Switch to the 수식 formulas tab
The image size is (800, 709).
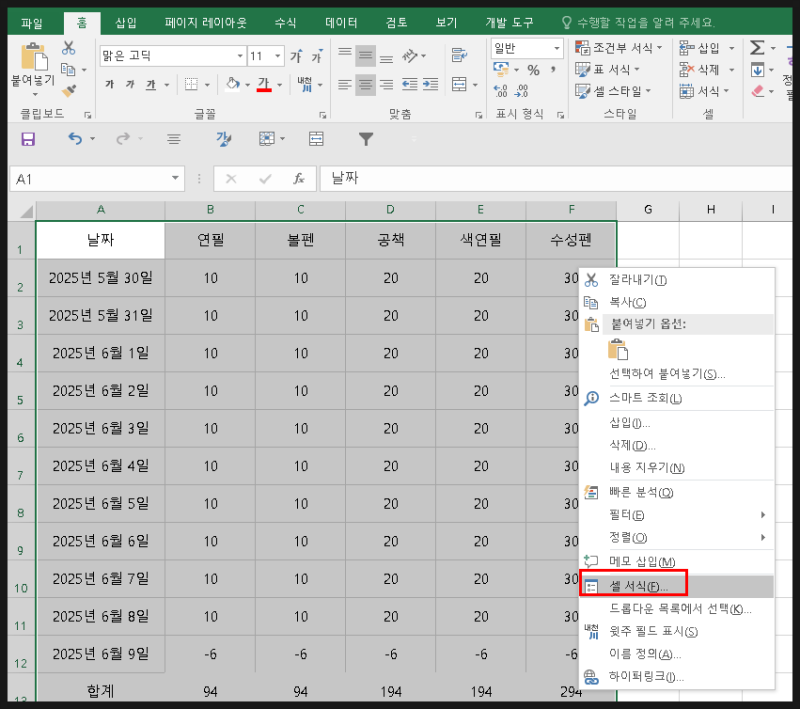[285, 22]
